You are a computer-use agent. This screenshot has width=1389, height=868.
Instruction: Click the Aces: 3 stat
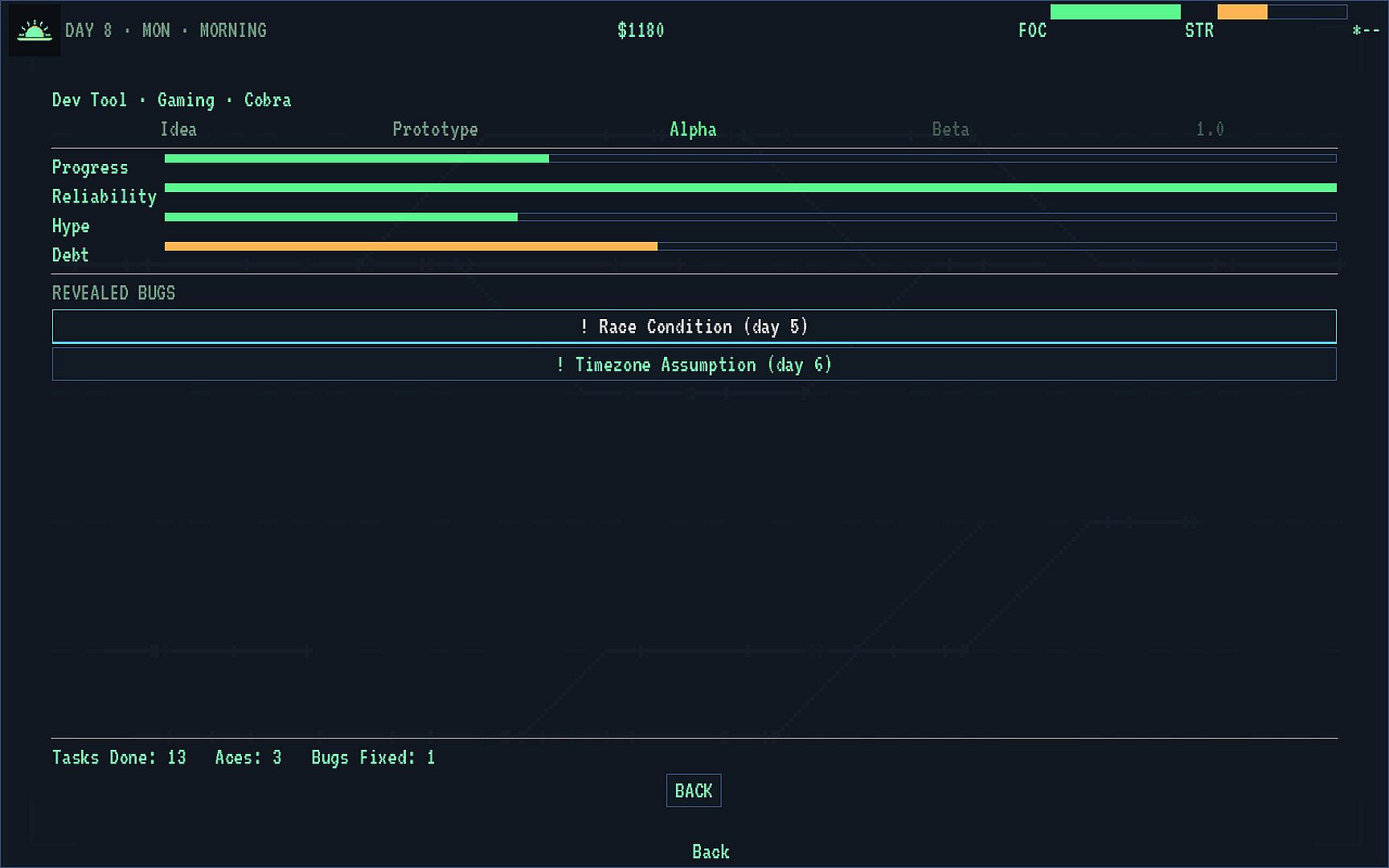[248, 757]
